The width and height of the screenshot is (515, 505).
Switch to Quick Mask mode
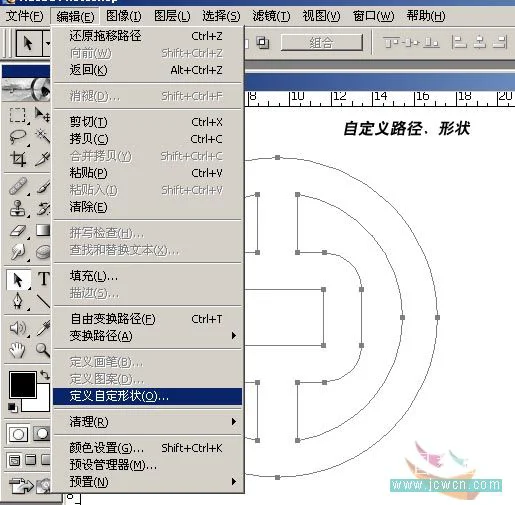41,434
